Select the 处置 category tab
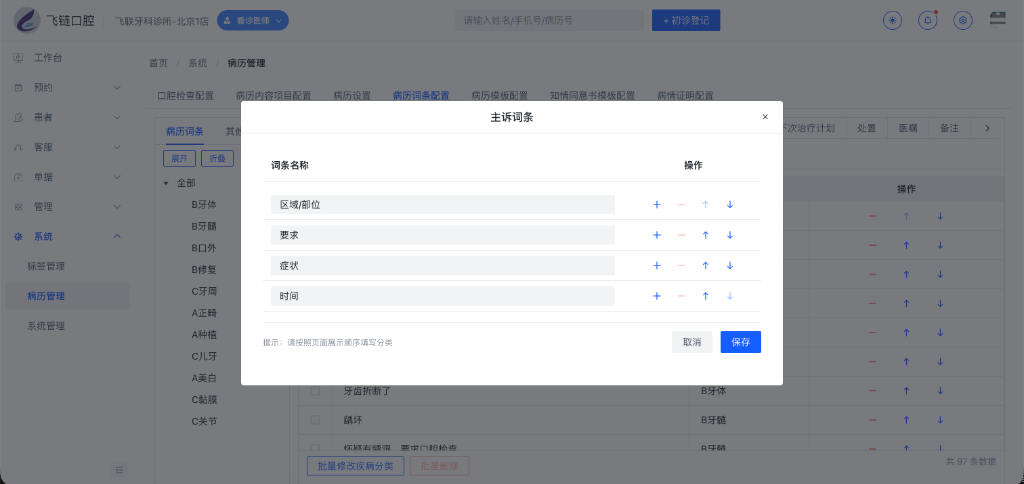The height and width of the screenshot is (484, 1024). (866, 129)
